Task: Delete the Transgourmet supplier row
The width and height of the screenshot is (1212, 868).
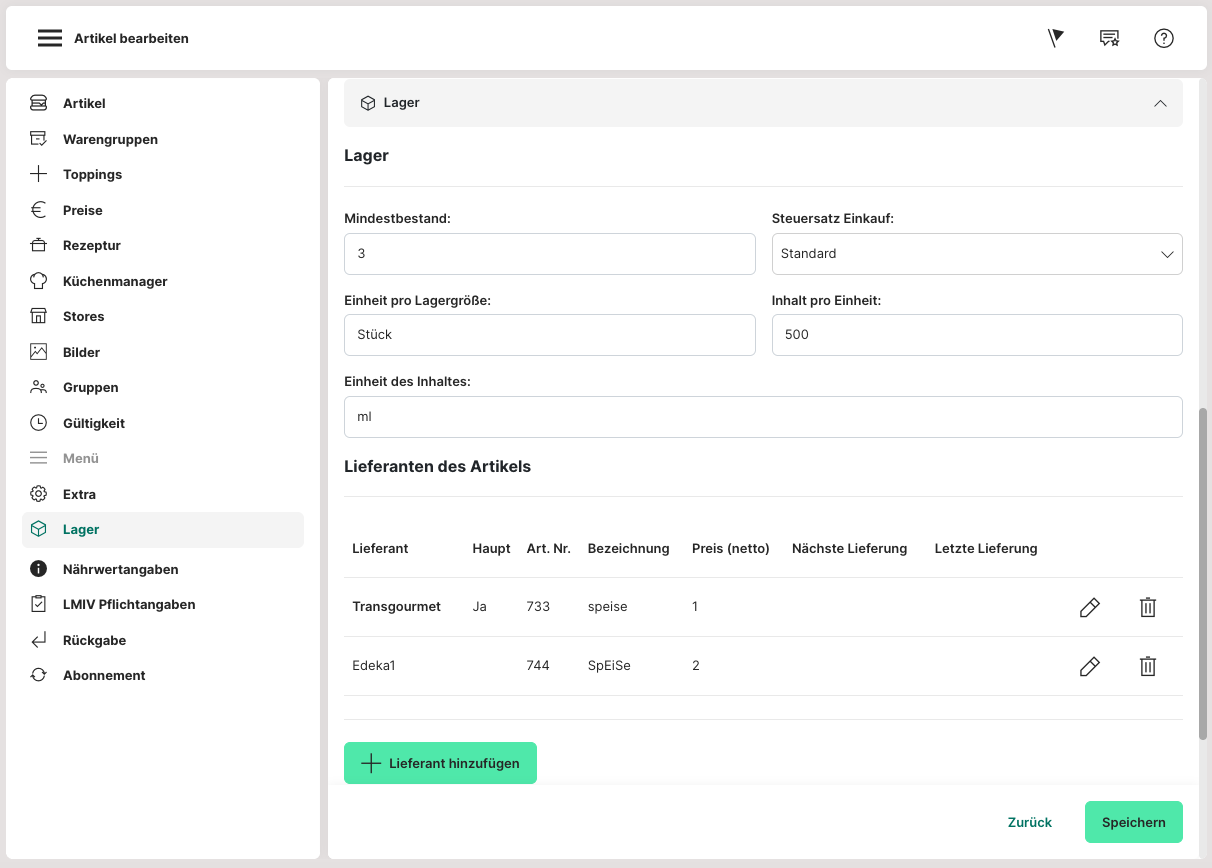Action: coord(1147,607)
